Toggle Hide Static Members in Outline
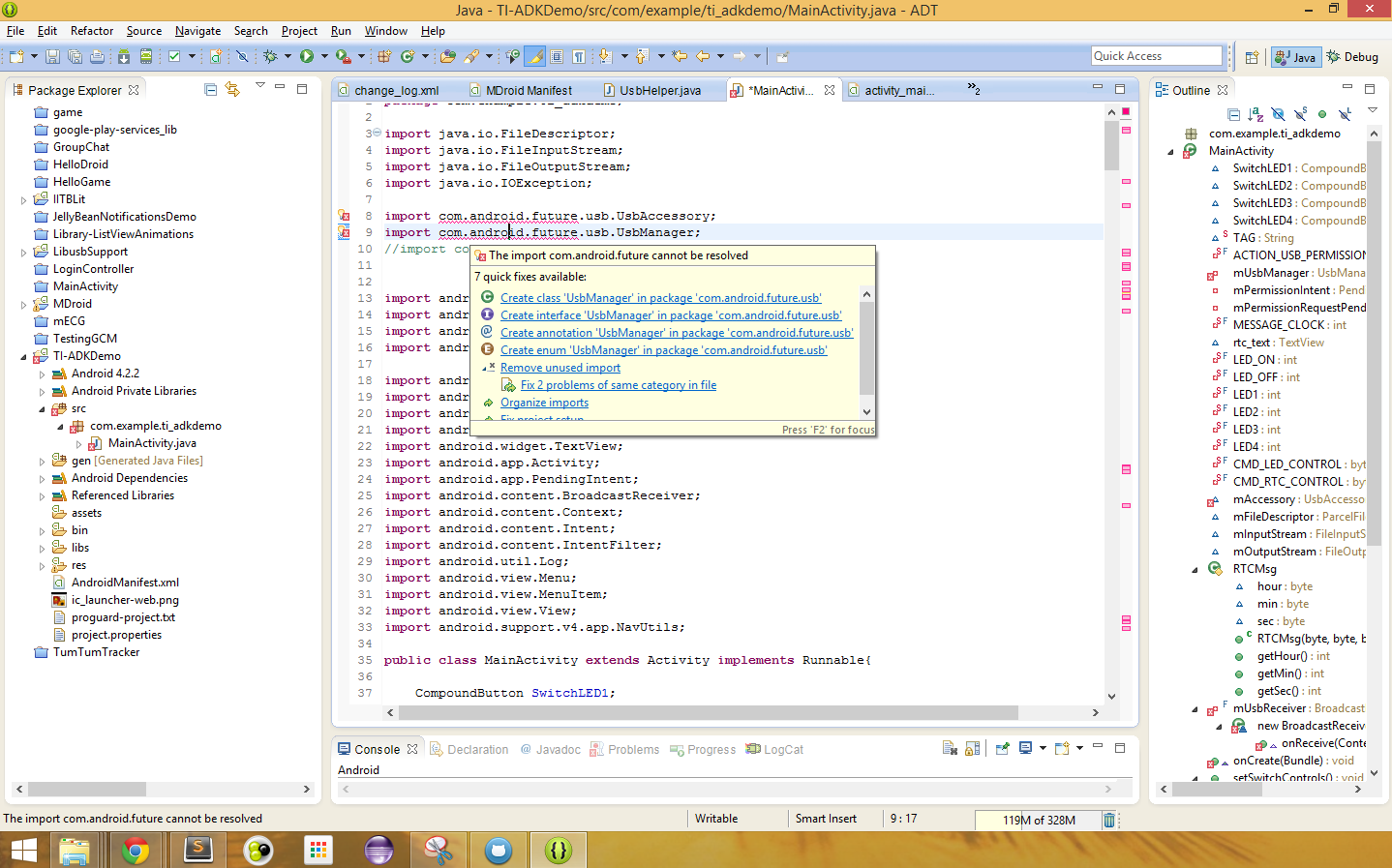 (1300, 114)
